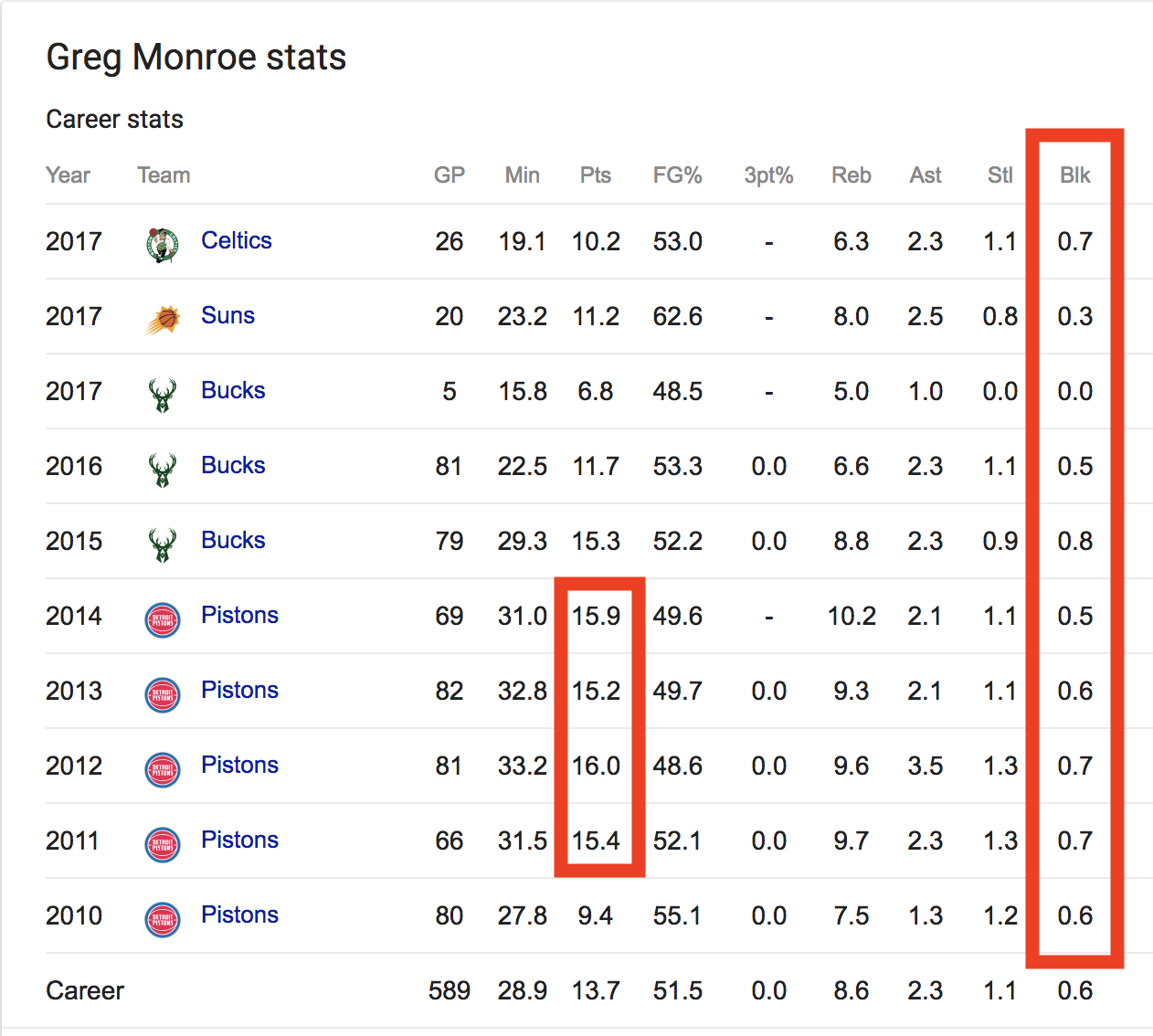Open the Celtics team link
Image resolution: width=1153 pixels, height=1036 pixels.
(x=237, y=240)
